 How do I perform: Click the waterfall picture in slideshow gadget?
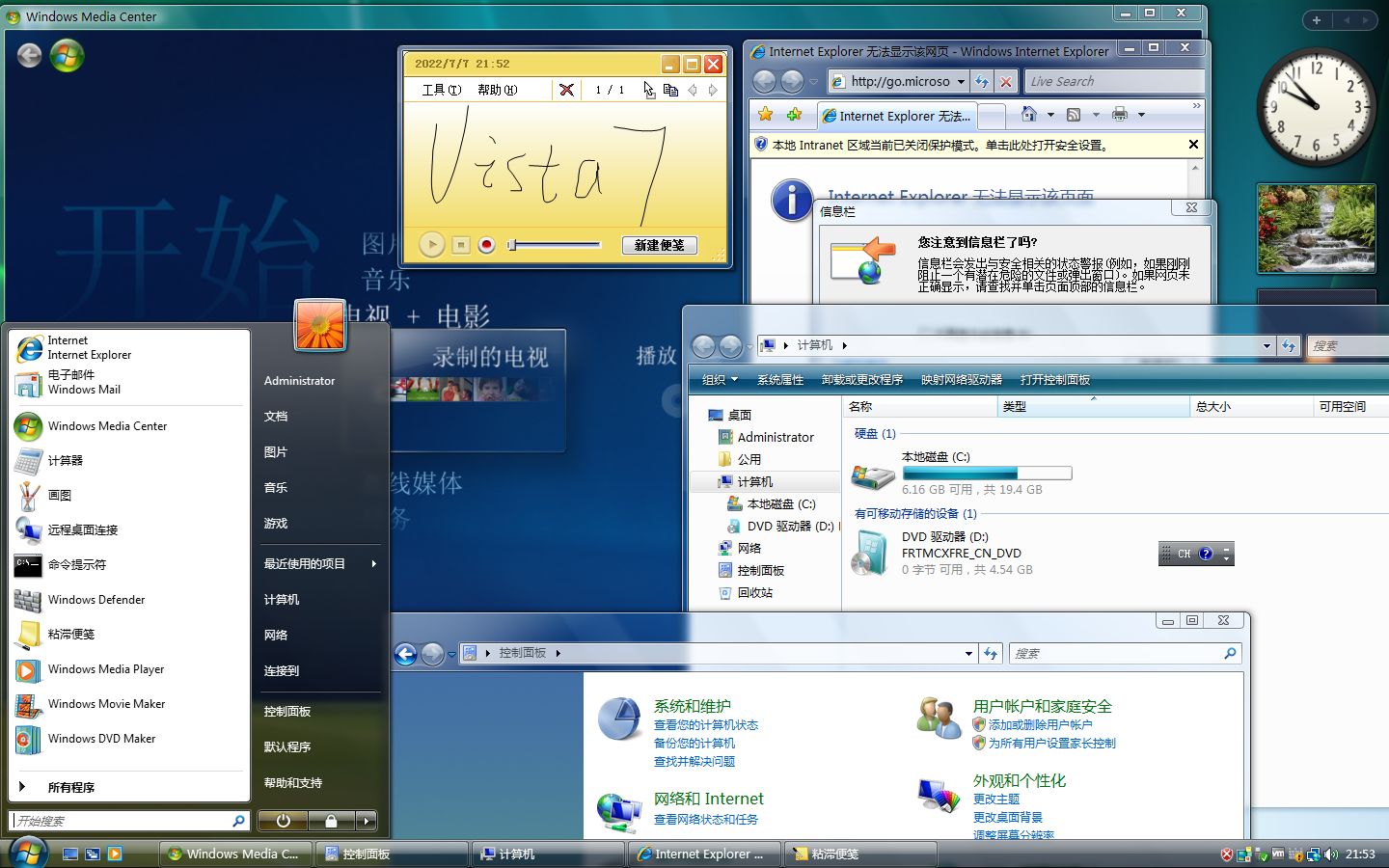pyautogui.click(x=1316, y=229)
